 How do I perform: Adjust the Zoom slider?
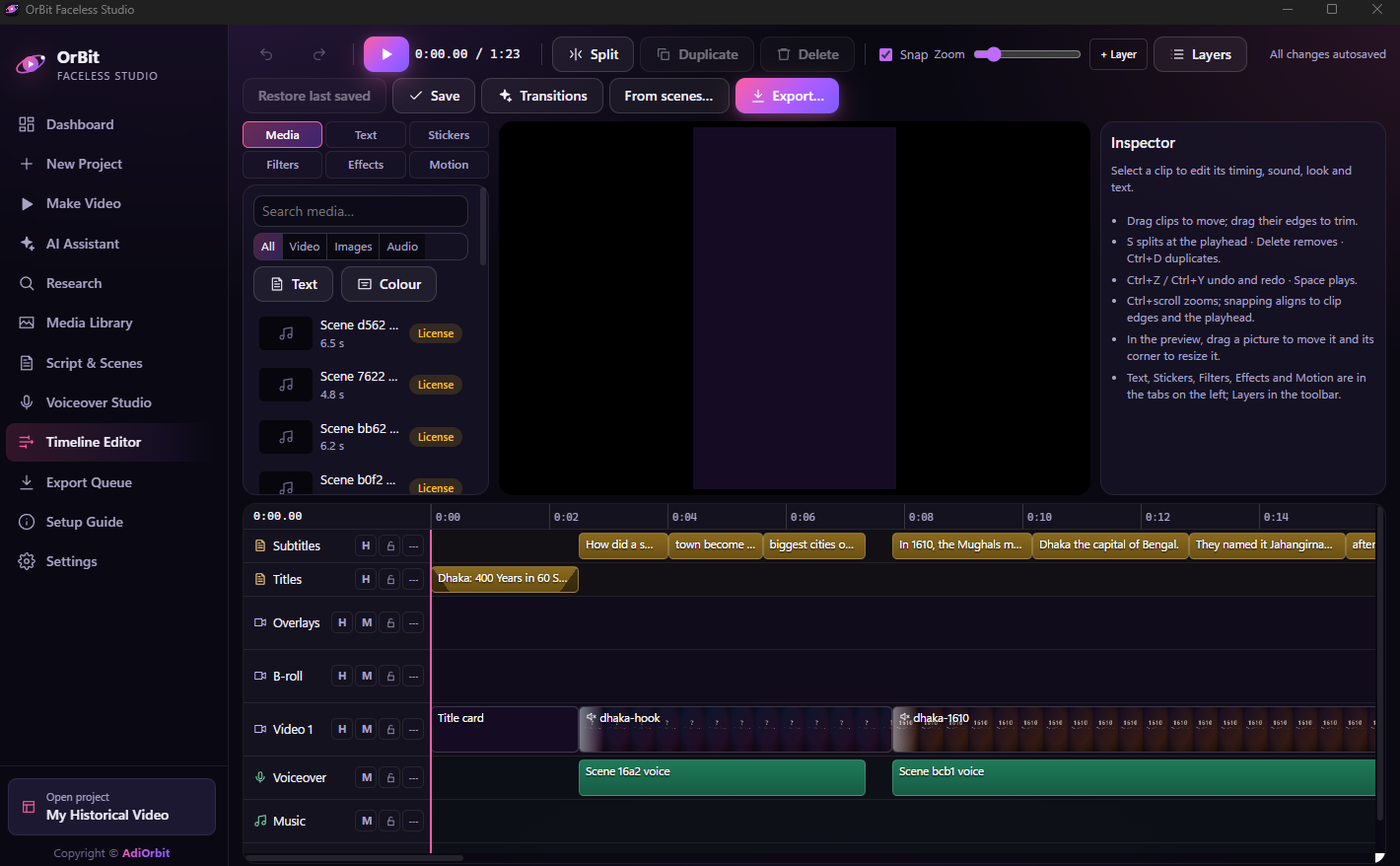[1027, 54]
